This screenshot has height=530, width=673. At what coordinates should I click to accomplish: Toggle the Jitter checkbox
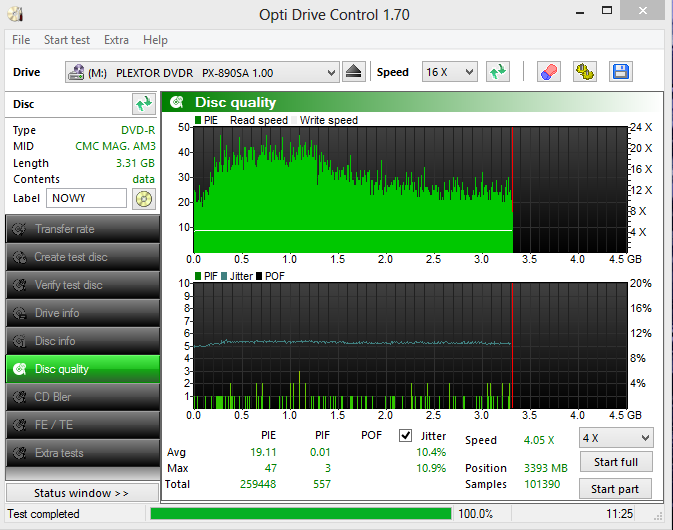(405, 436)
